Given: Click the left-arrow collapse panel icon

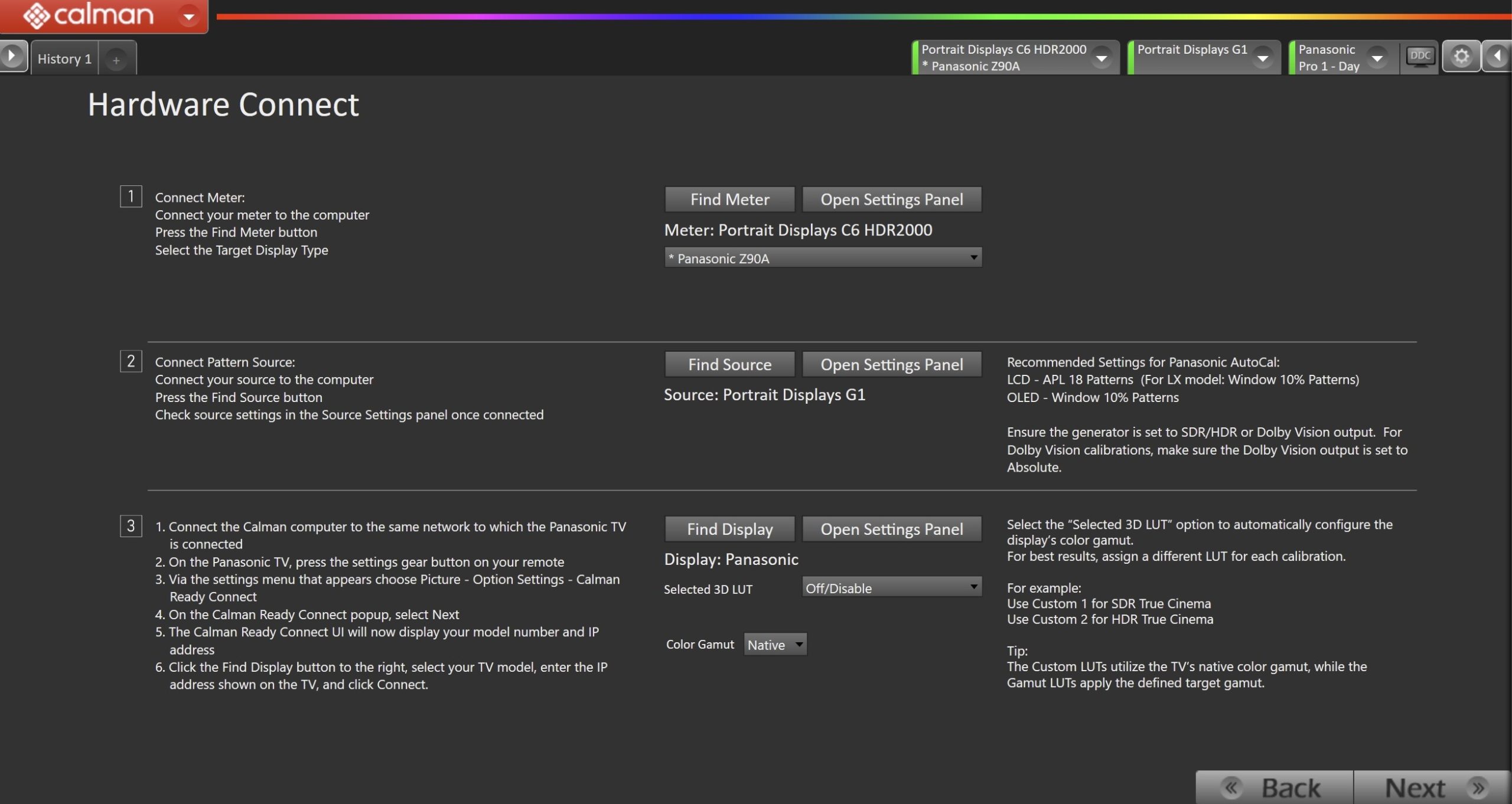Looking at the screenshot, I should click(1497, 57).
